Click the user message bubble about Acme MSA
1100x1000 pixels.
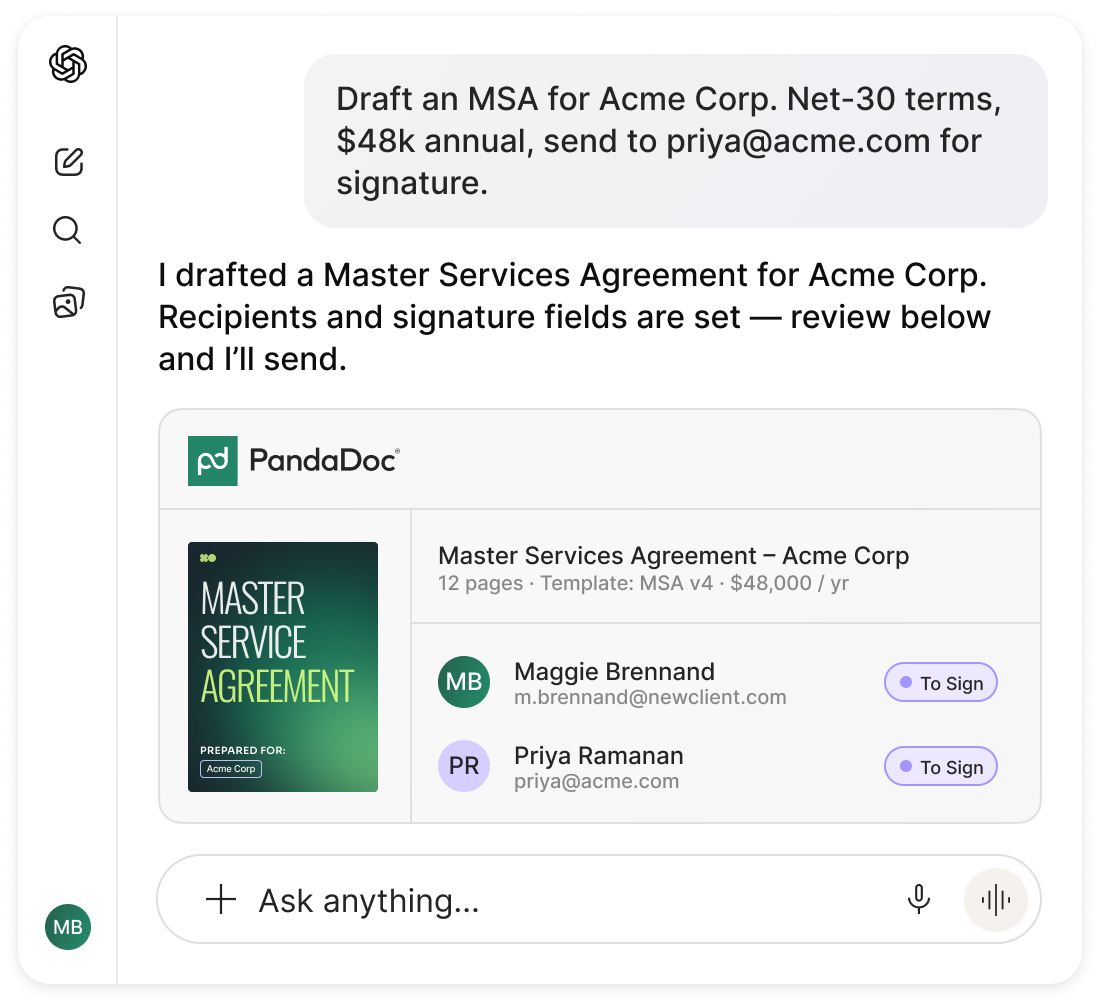[676, 141]
